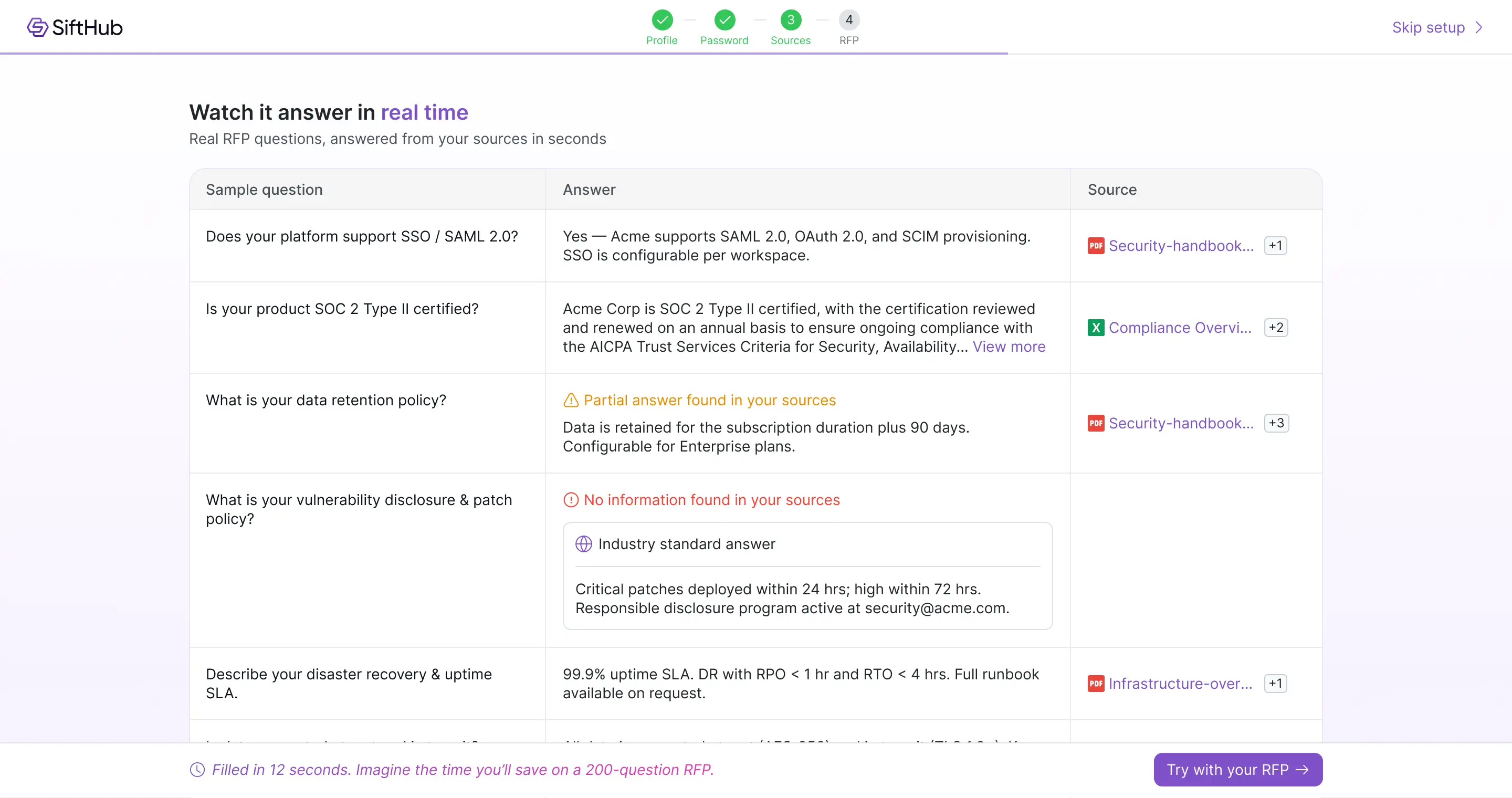
Task: Click PDF icon in the data retention row
Action: (x=1095, y=423)
